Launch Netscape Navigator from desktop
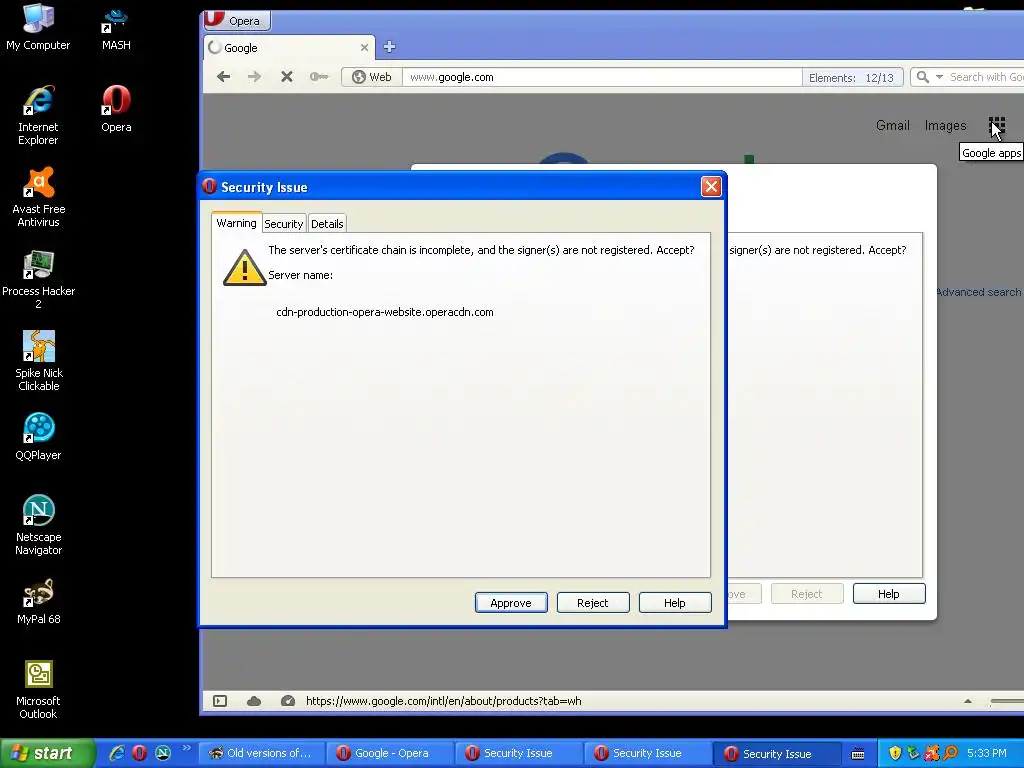Image resolution: width=1024 pixels, height=768 pixels. [x=38, y=525]
